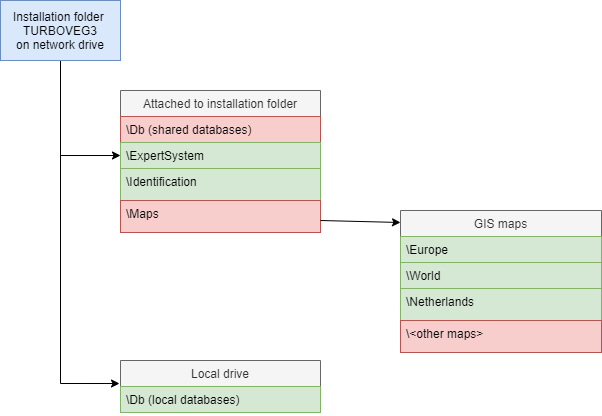Click the '\<other maps>' row
The width and height of the screenshot is (602, 416).
coord(500,335)
